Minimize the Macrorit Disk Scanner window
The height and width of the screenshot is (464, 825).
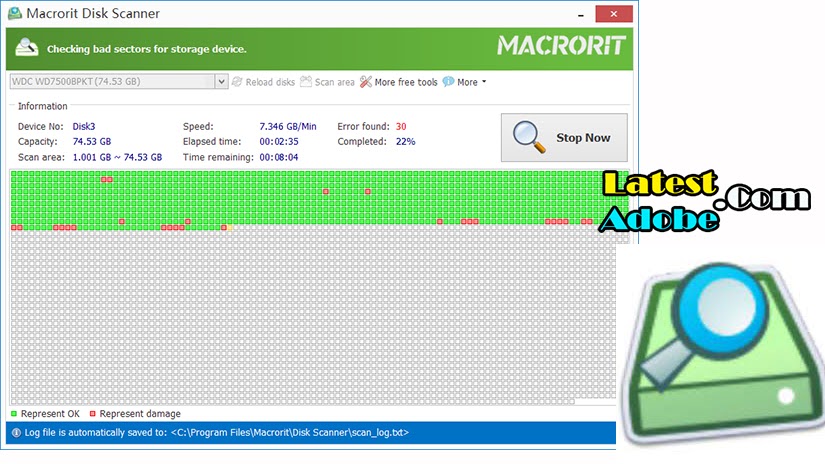[x=581, y=14]
